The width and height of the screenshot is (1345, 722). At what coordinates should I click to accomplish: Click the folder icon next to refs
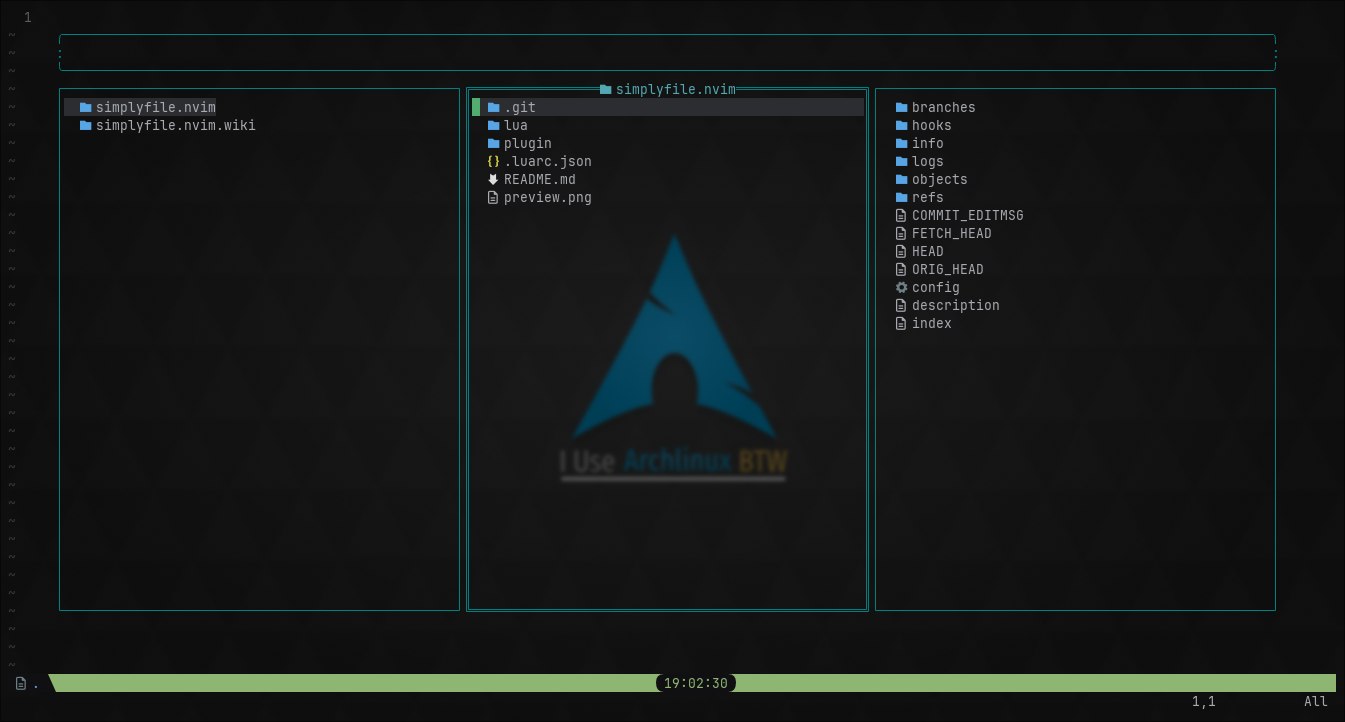click(x=901, y=197)
